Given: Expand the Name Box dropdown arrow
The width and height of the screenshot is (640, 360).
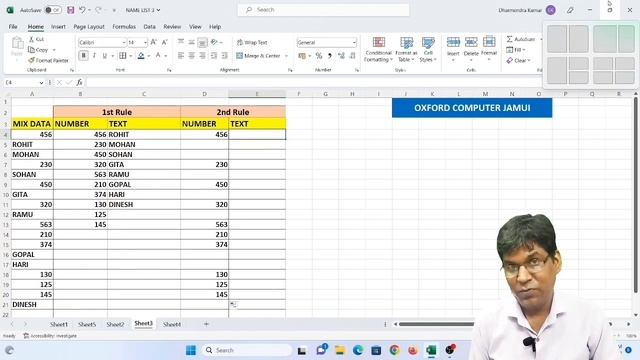Looking at the screenshot, I should pyautogui.click(x=41, y=83).
